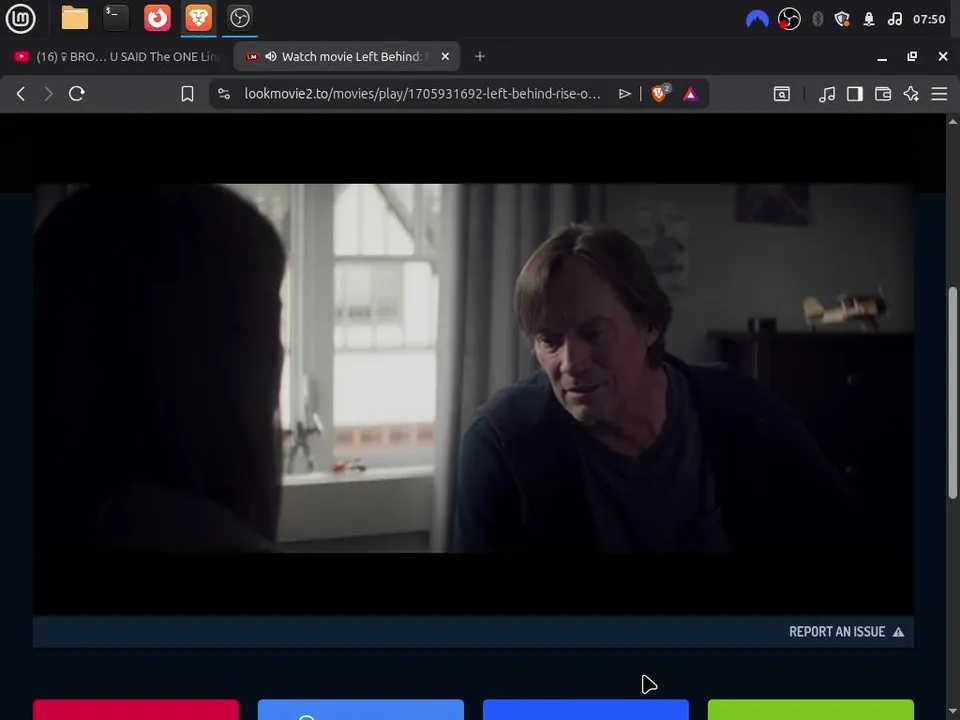
Task: Click the red button below the player
Action: 136,710
